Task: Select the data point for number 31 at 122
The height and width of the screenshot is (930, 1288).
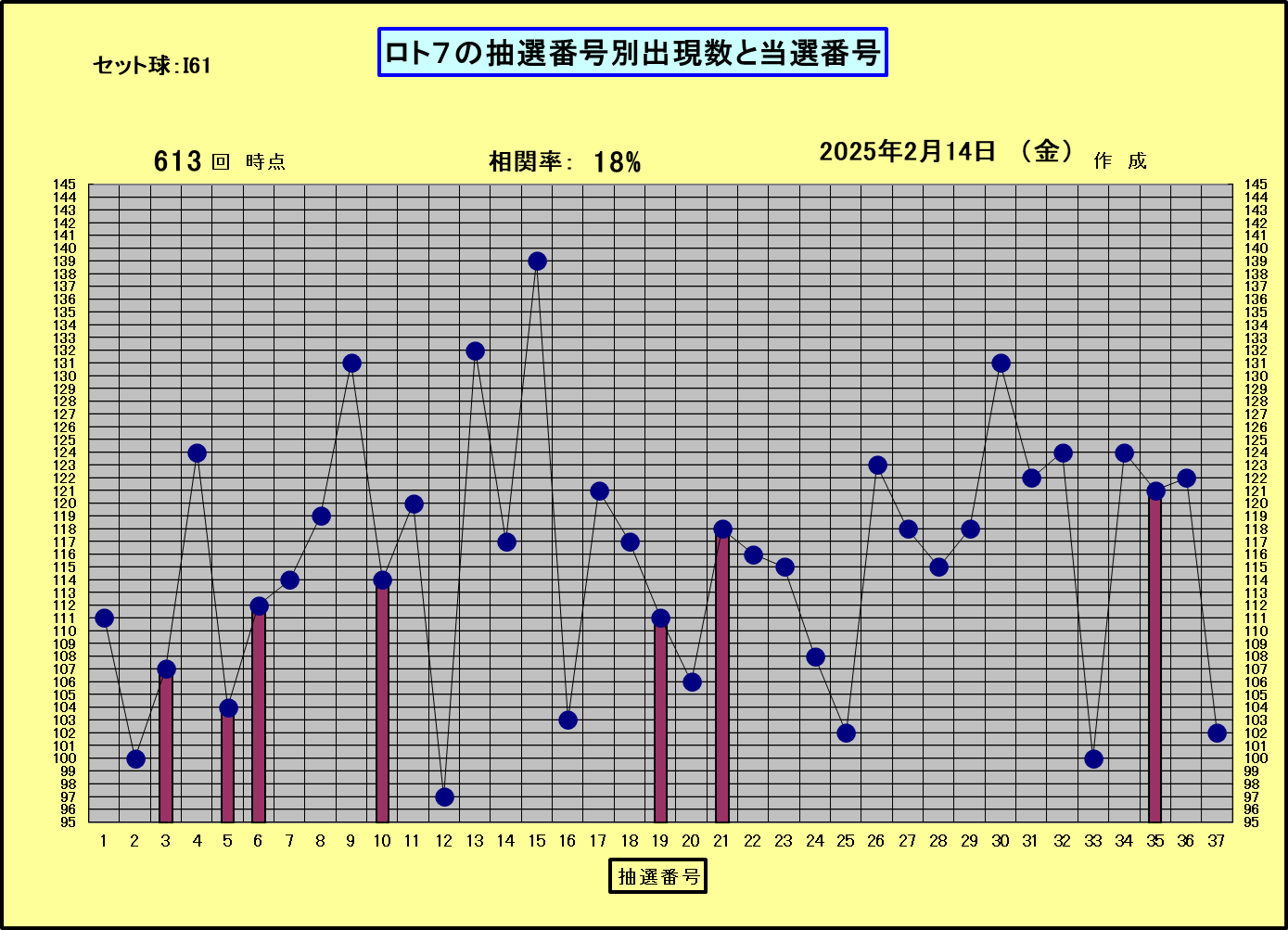Action: click(1031, 478)
